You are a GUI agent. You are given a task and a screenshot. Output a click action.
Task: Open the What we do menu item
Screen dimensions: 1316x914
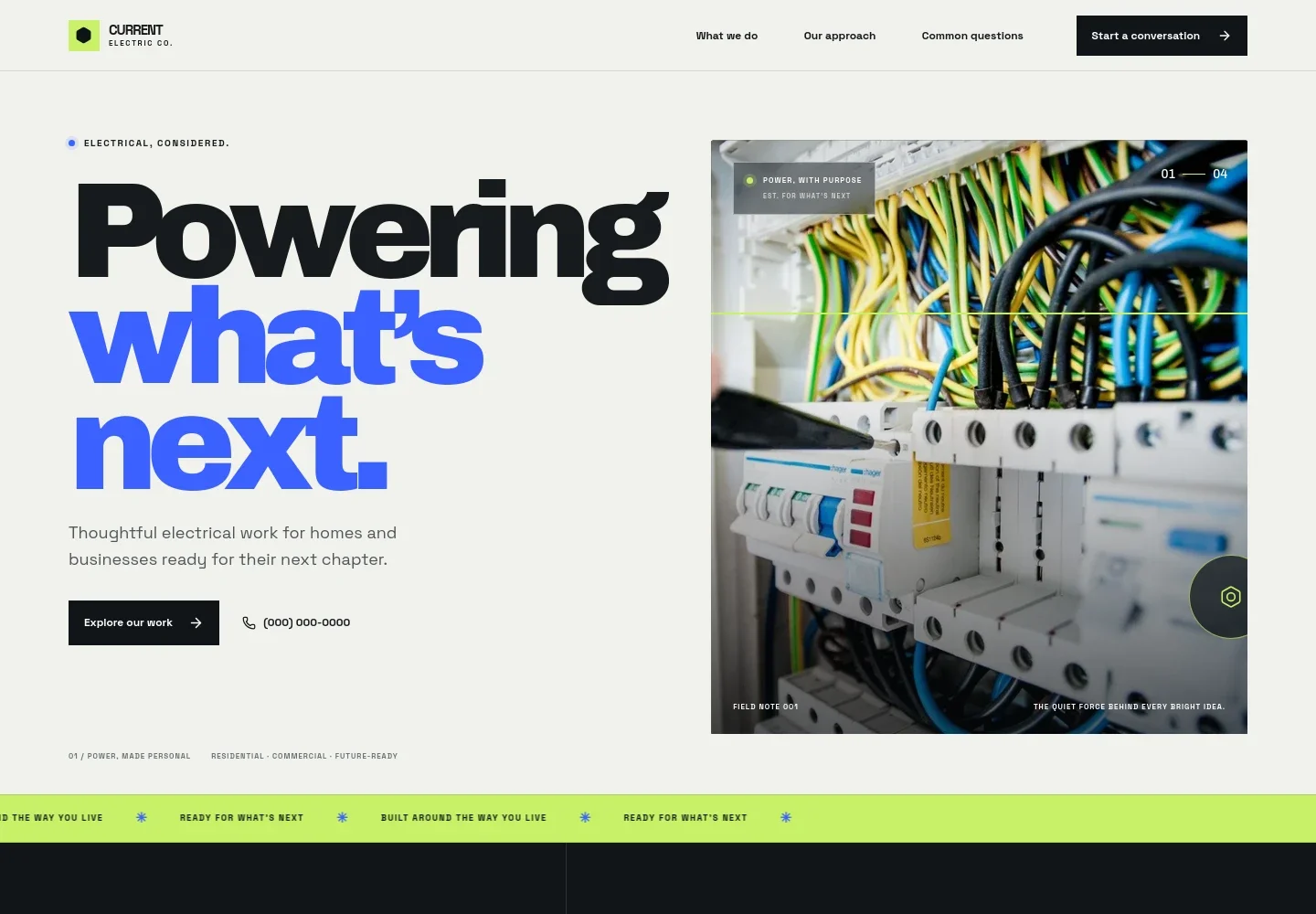click(x=727, y=36)
